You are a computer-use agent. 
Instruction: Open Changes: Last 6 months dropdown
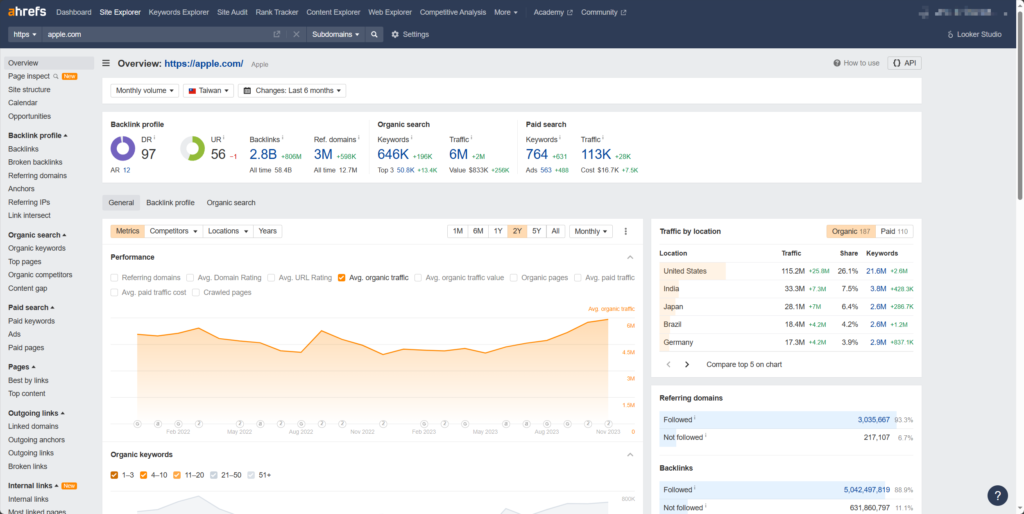(x=292, y=91)
